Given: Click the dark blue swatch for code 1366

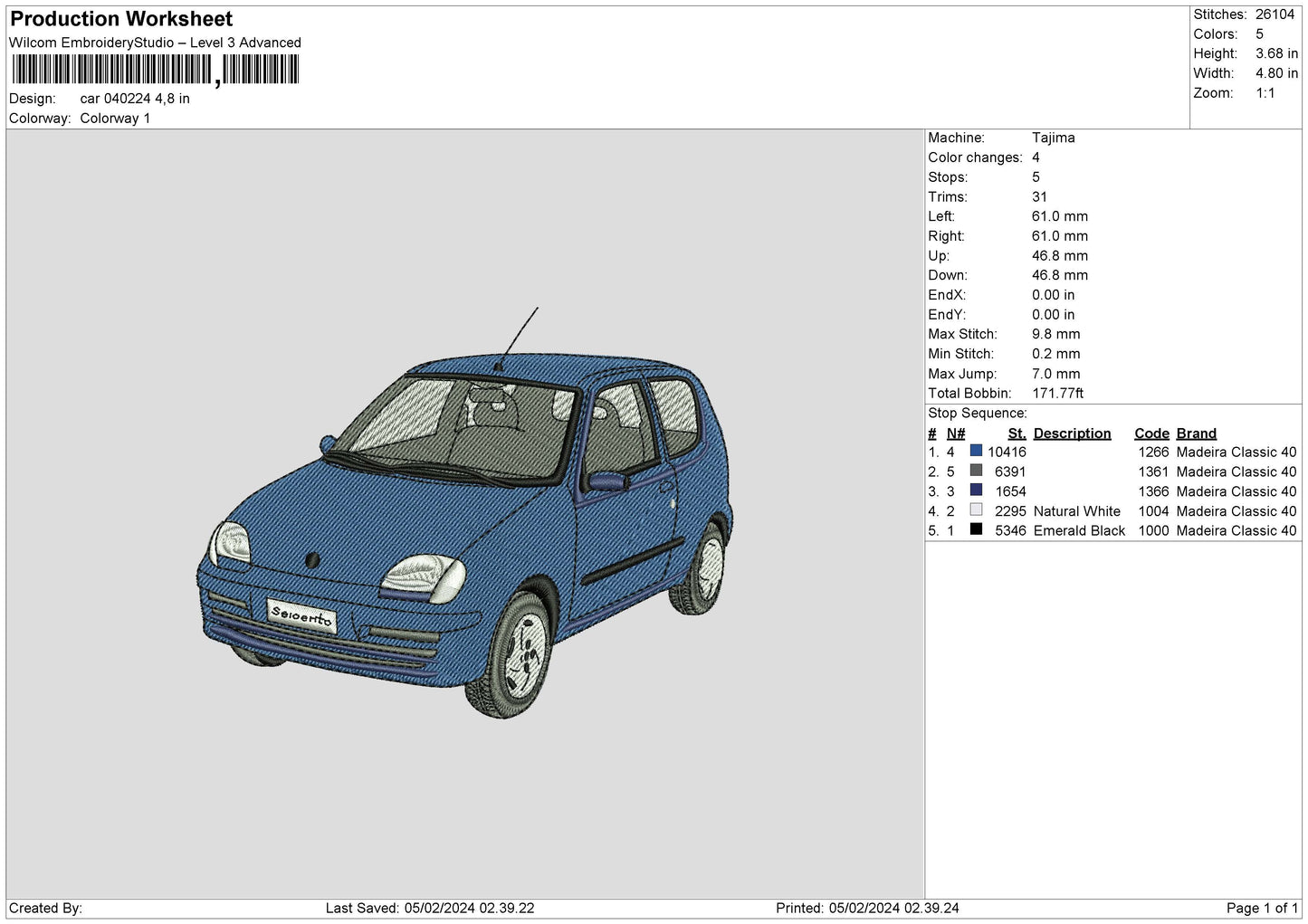Looking at the screenshot, I should tap(976, 491).
